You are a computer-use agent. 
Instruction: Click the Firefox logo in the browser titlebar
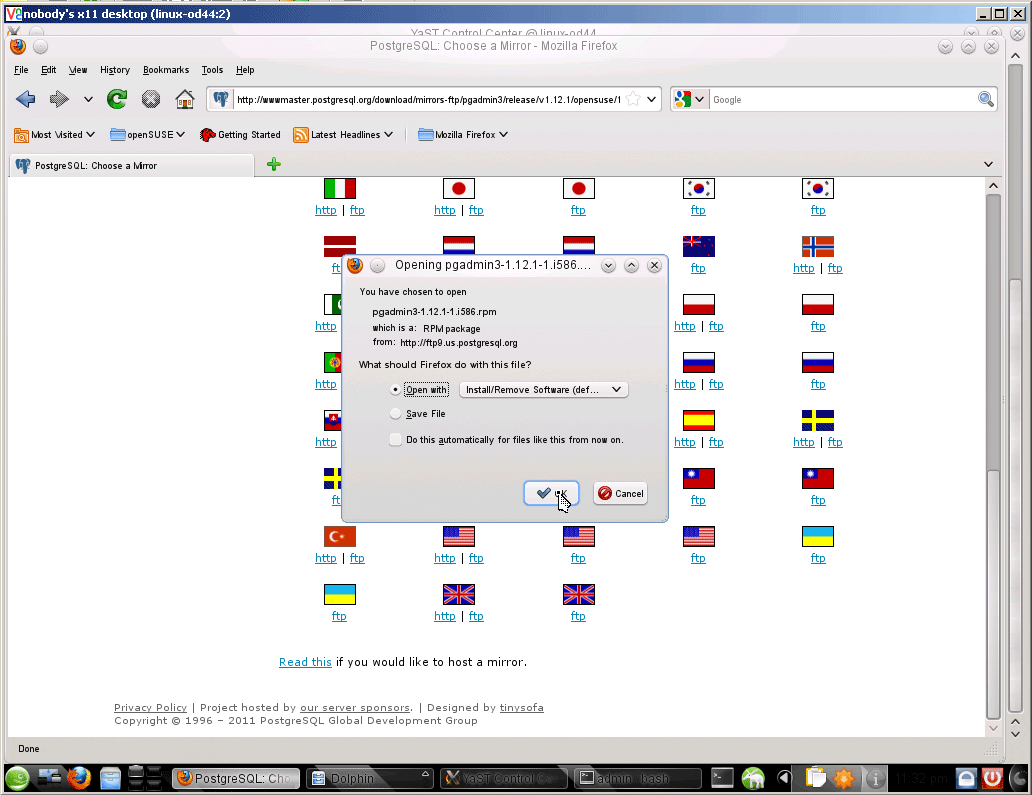18,46
